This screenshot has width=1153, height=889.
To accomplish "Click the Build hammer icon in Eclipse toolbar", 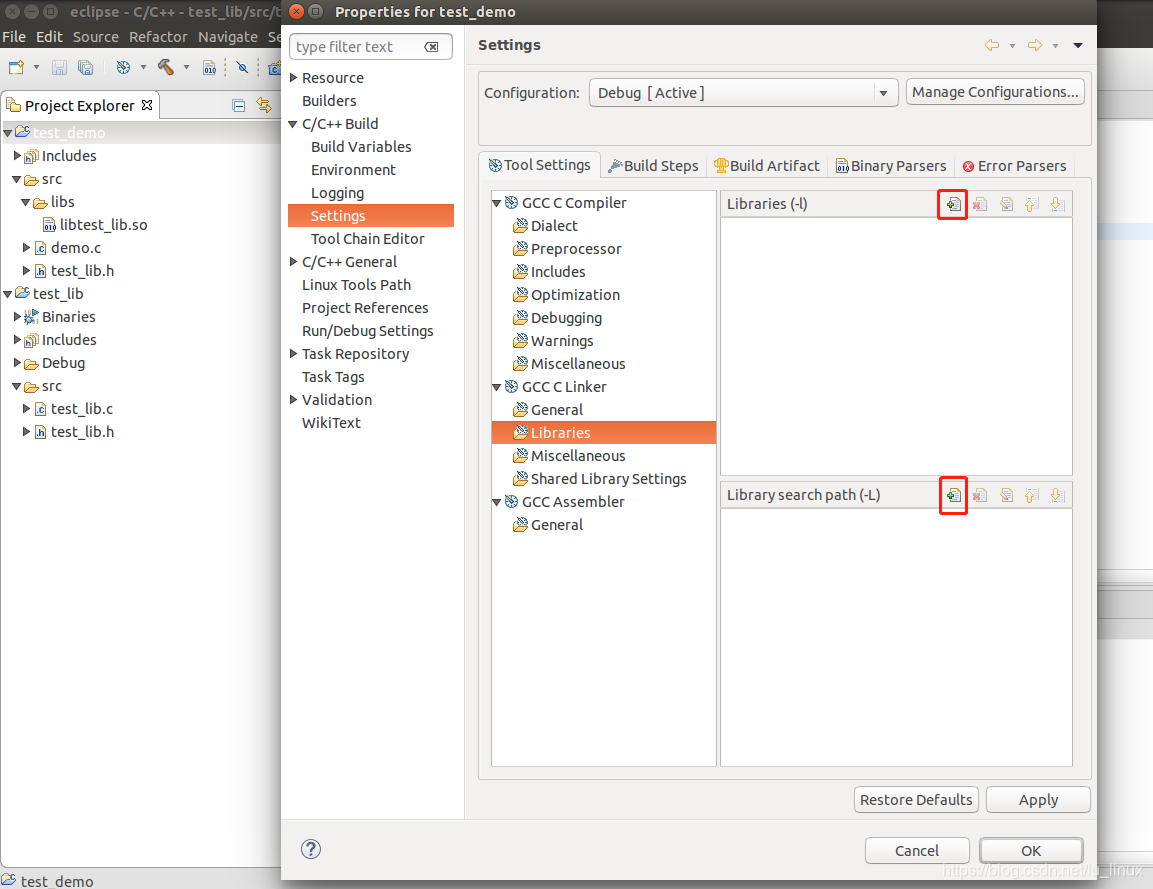I will (x=166, y=68).
